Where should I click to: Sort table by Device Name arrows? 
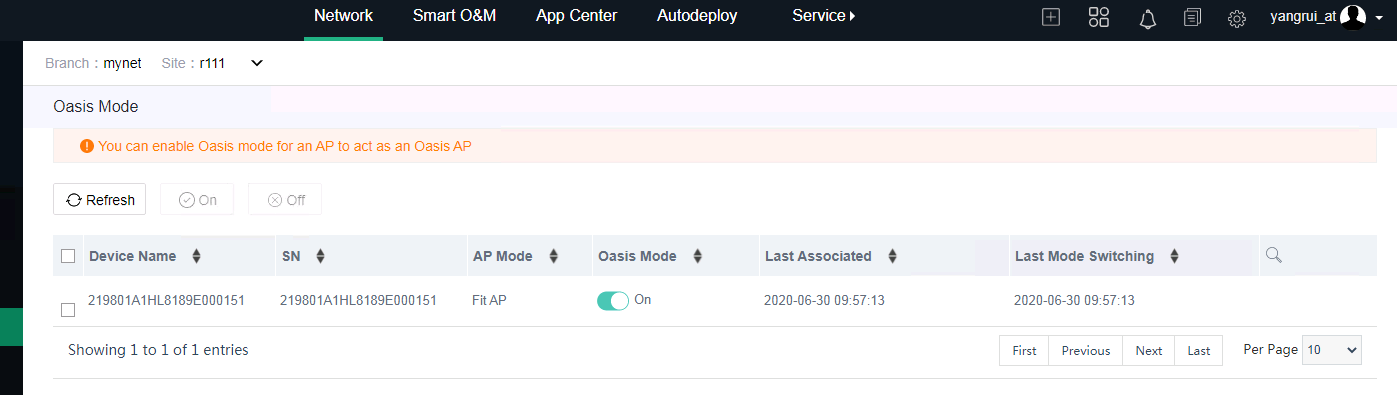[x=196, y=256]
